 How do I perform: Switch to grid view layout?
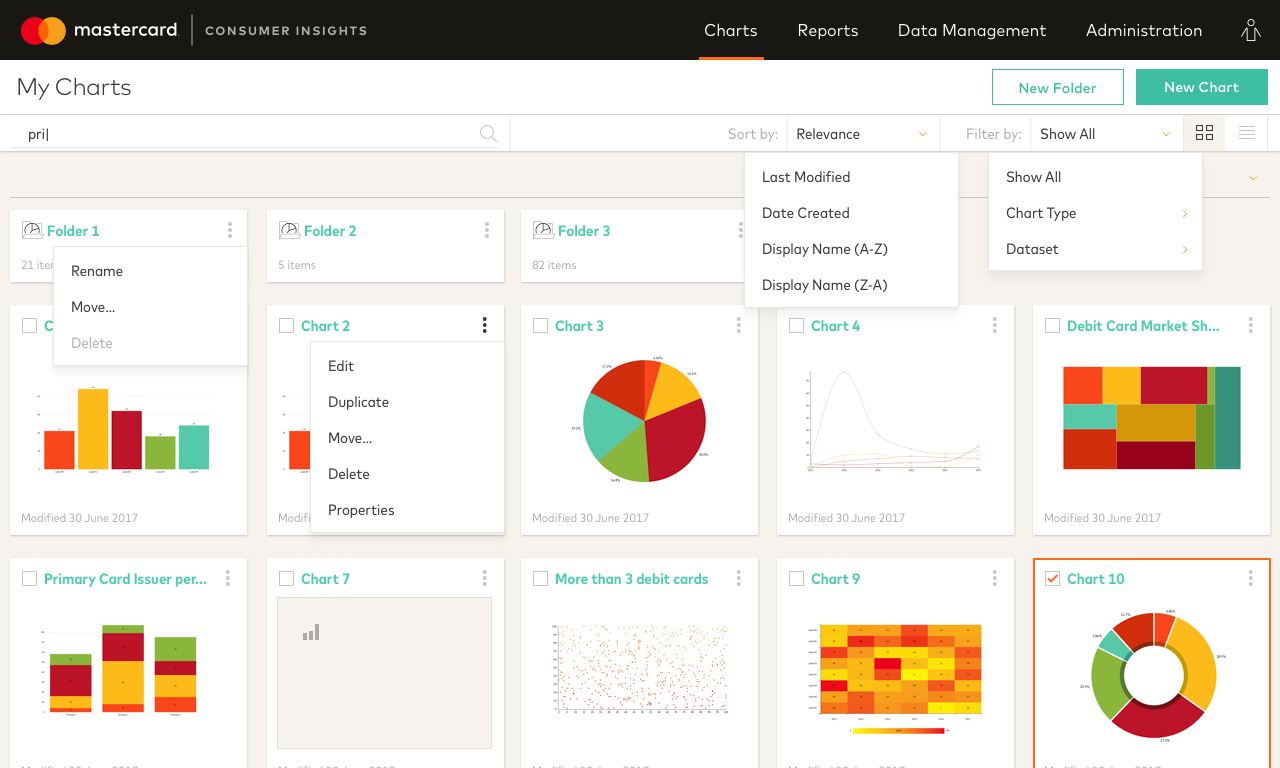coord(1204,132)
